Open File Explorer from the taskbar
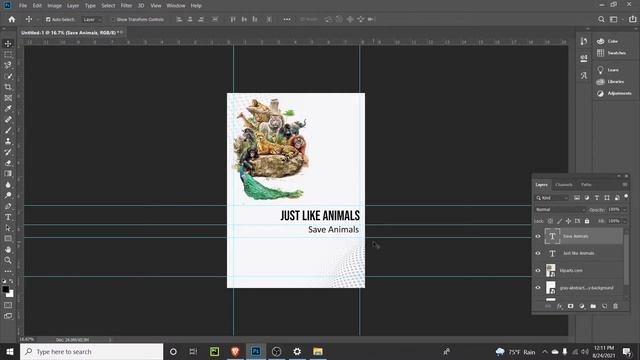The height and width of the screenshot is (360, 640). [x=318, y=351]
